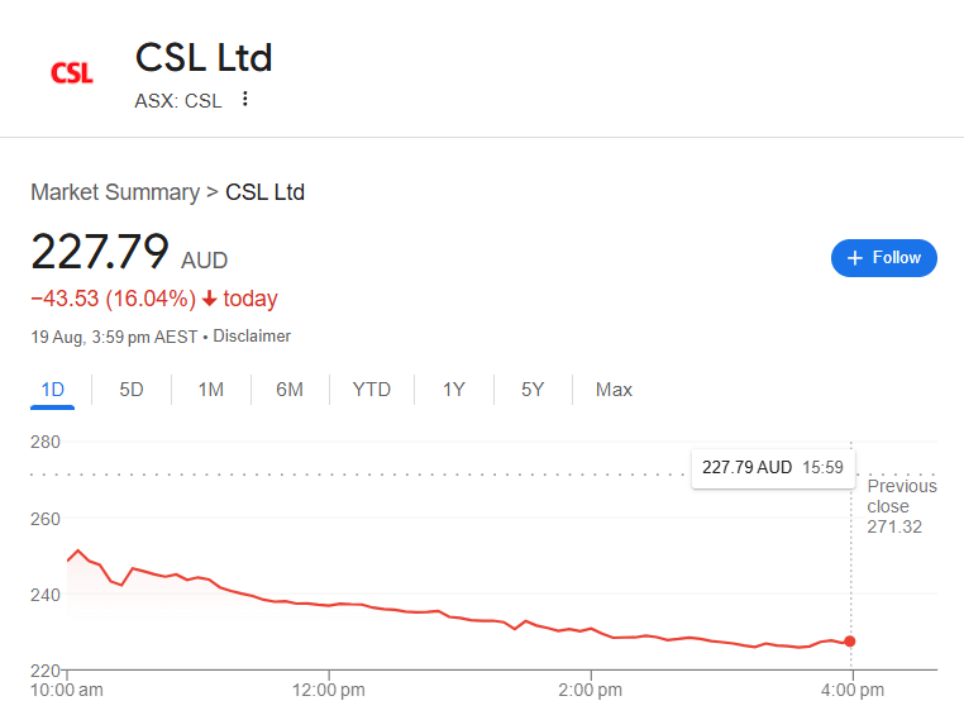Switch to the 5D chart range
Image resolution: width=964 pixels, height=720 pixels.
[131, 389]
